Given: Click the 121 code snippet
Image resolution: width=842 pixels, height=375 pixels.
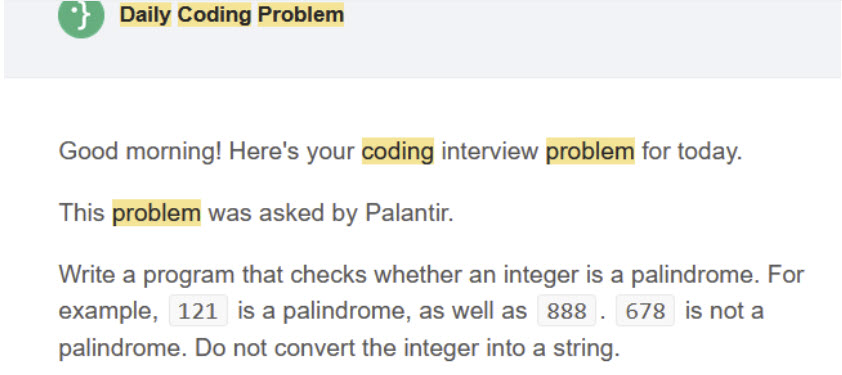Looking at the screenshot, I should (x=198, y=311).
